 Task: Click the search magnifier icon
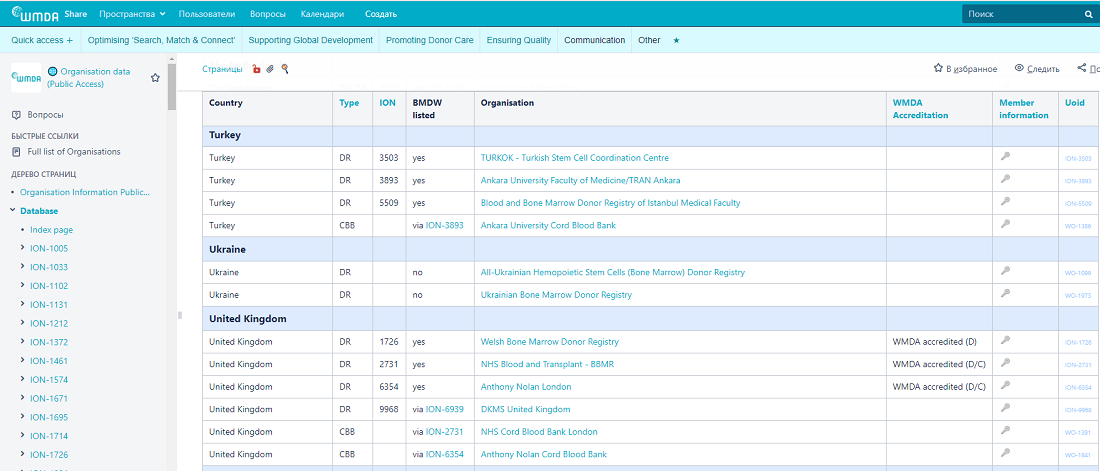(x=1088, y=14)
